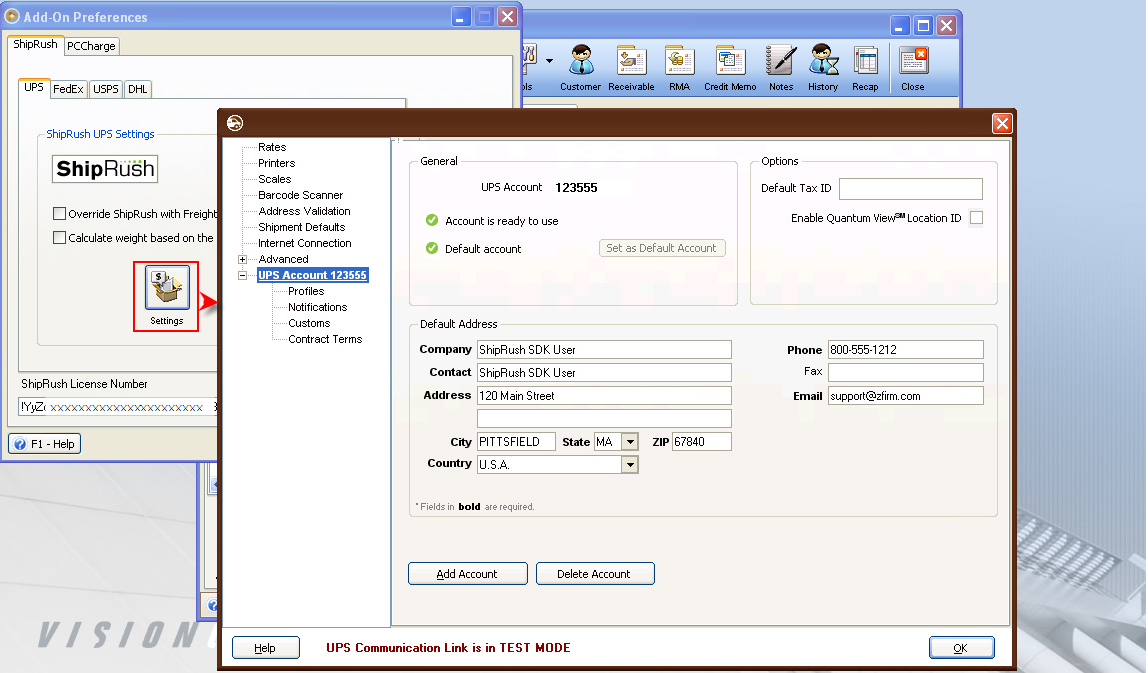Select Printers in the settings tree
The height and width of the screenshot is (673, 1148).
tap(277, 163)
